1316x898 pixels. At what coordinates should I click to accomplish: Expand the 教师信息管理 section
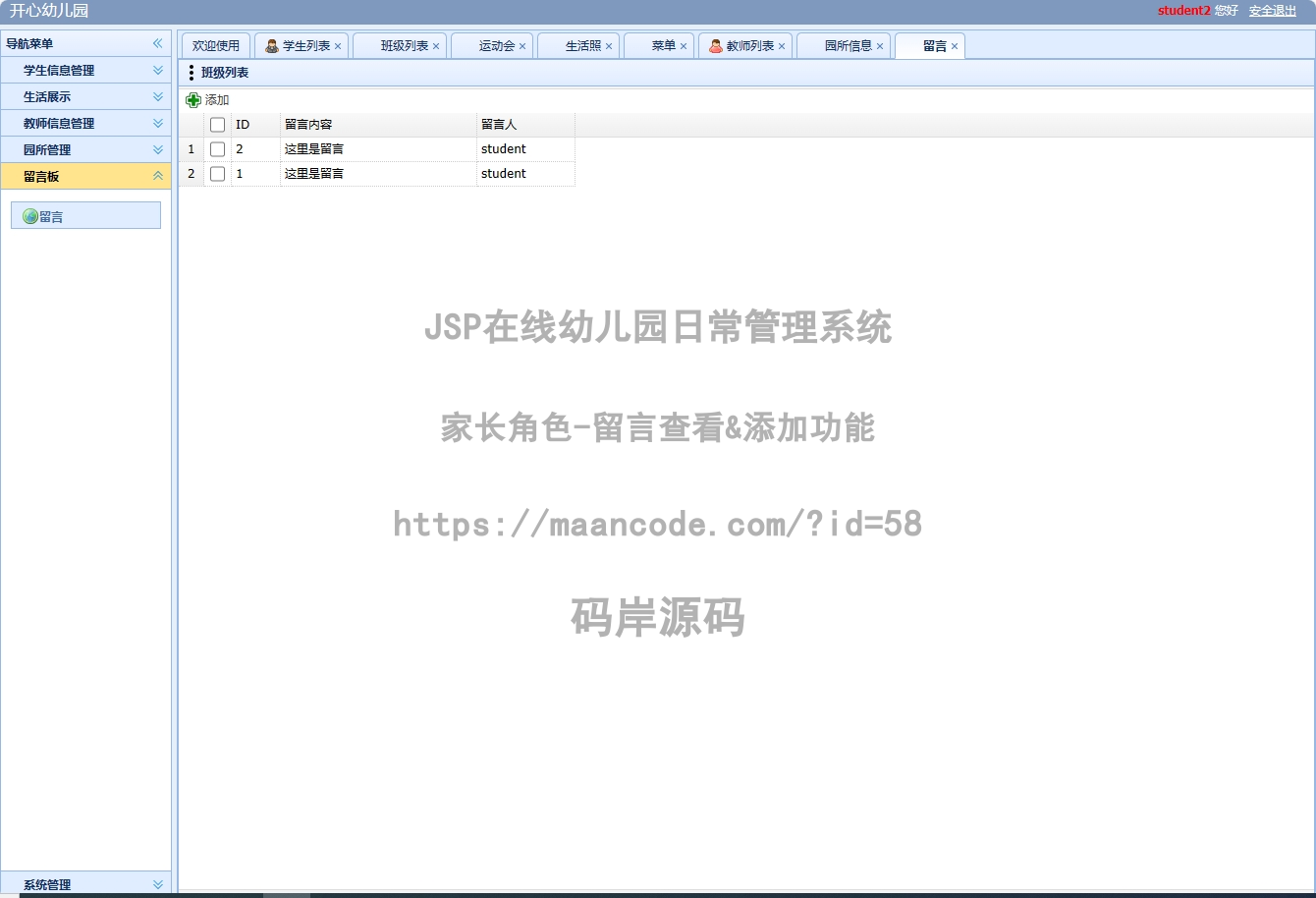point(158,123)
